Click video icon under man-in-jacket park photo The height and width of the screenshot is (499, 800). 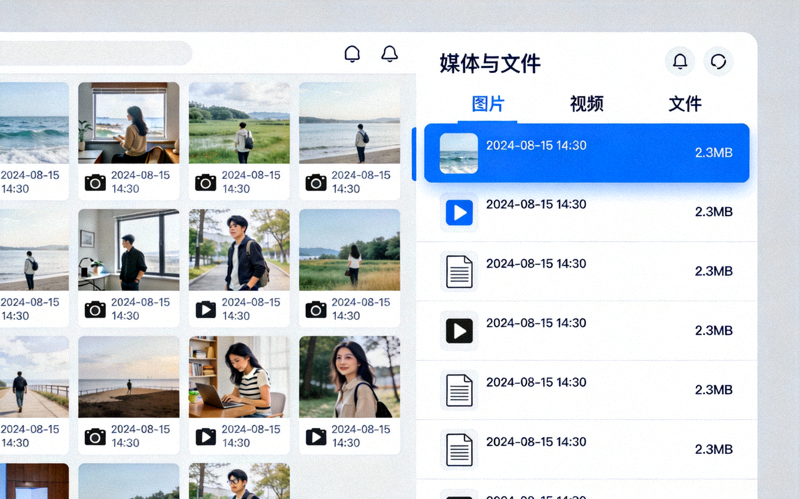[x=206, y=309]
